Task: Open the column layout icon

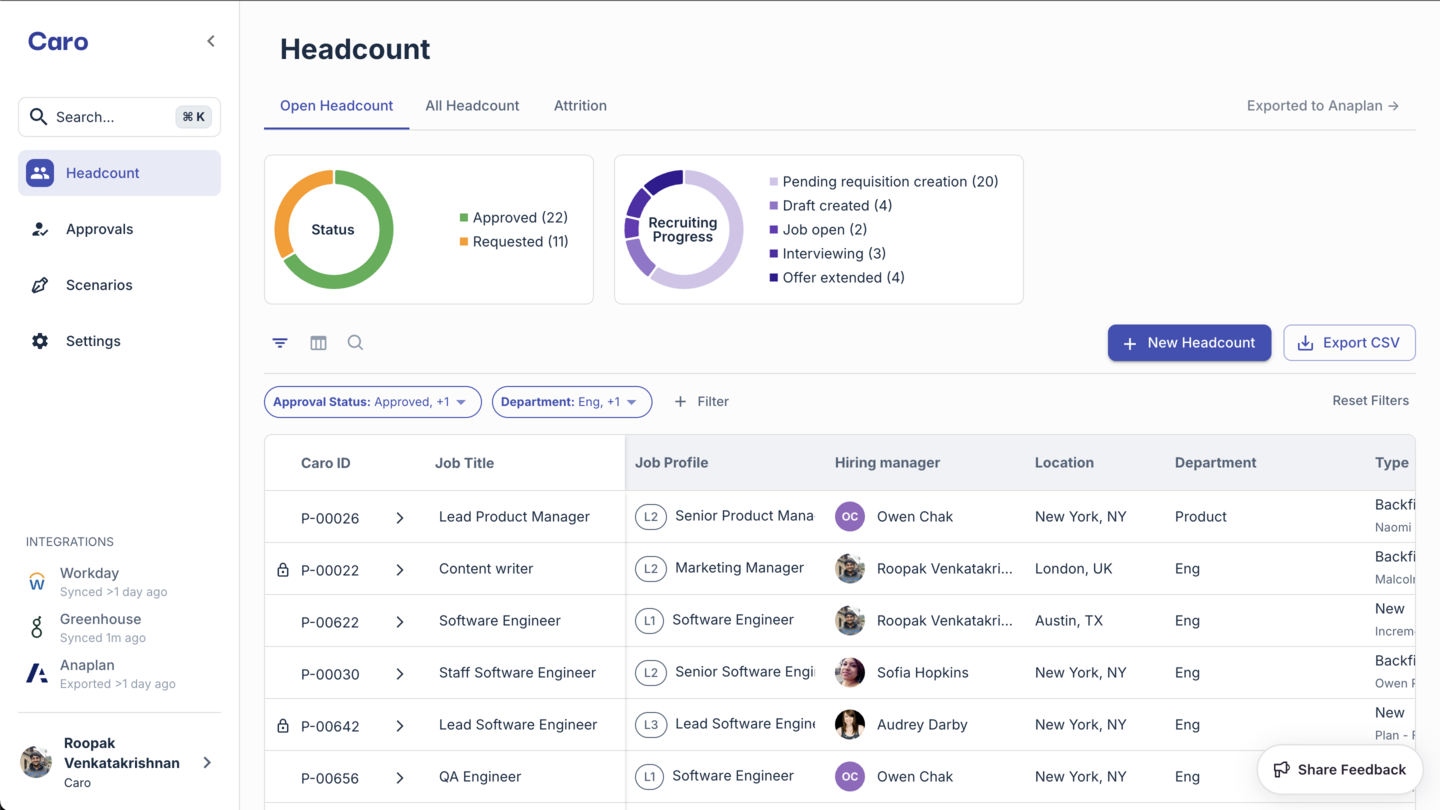Action: click(318, 343)
